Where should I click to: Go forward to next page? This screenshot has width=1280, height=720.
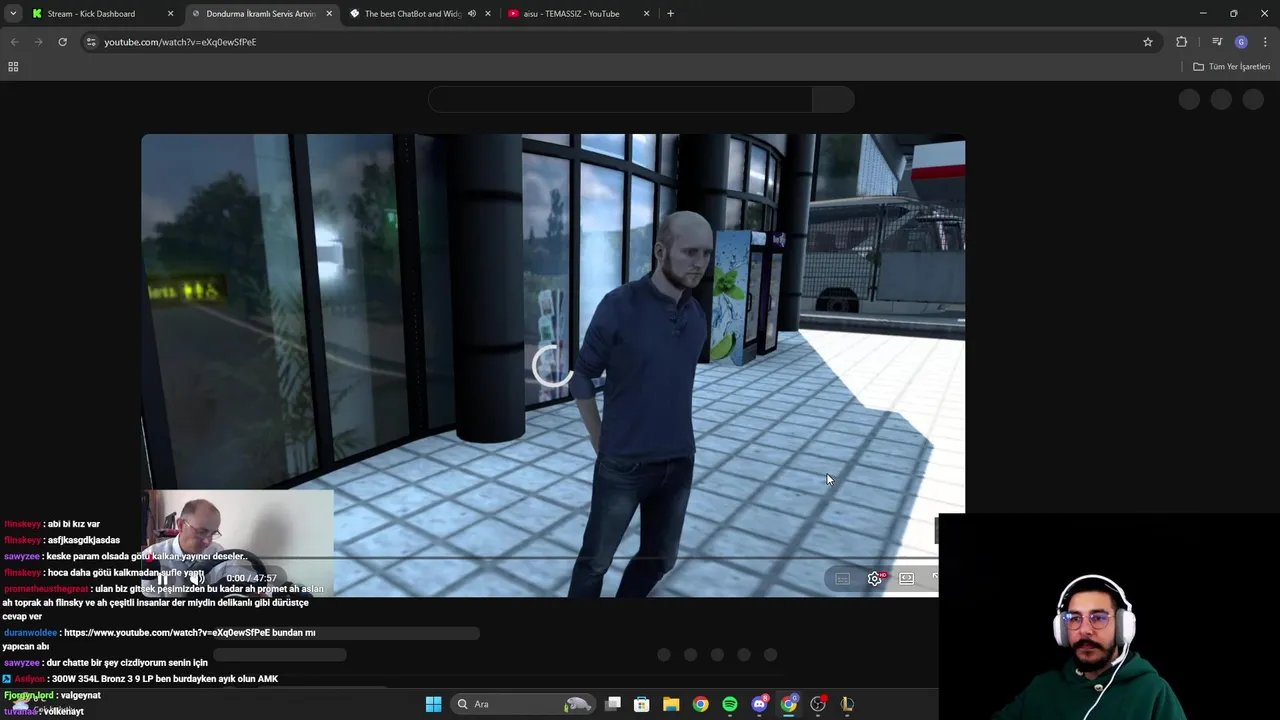pyautogui.click(x=38, y=42)
